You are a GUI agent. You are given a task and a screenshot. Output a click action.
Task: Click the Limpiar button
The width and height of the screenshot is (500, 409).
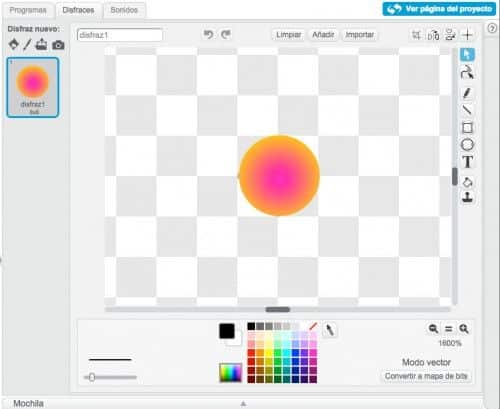click(288, 35)
